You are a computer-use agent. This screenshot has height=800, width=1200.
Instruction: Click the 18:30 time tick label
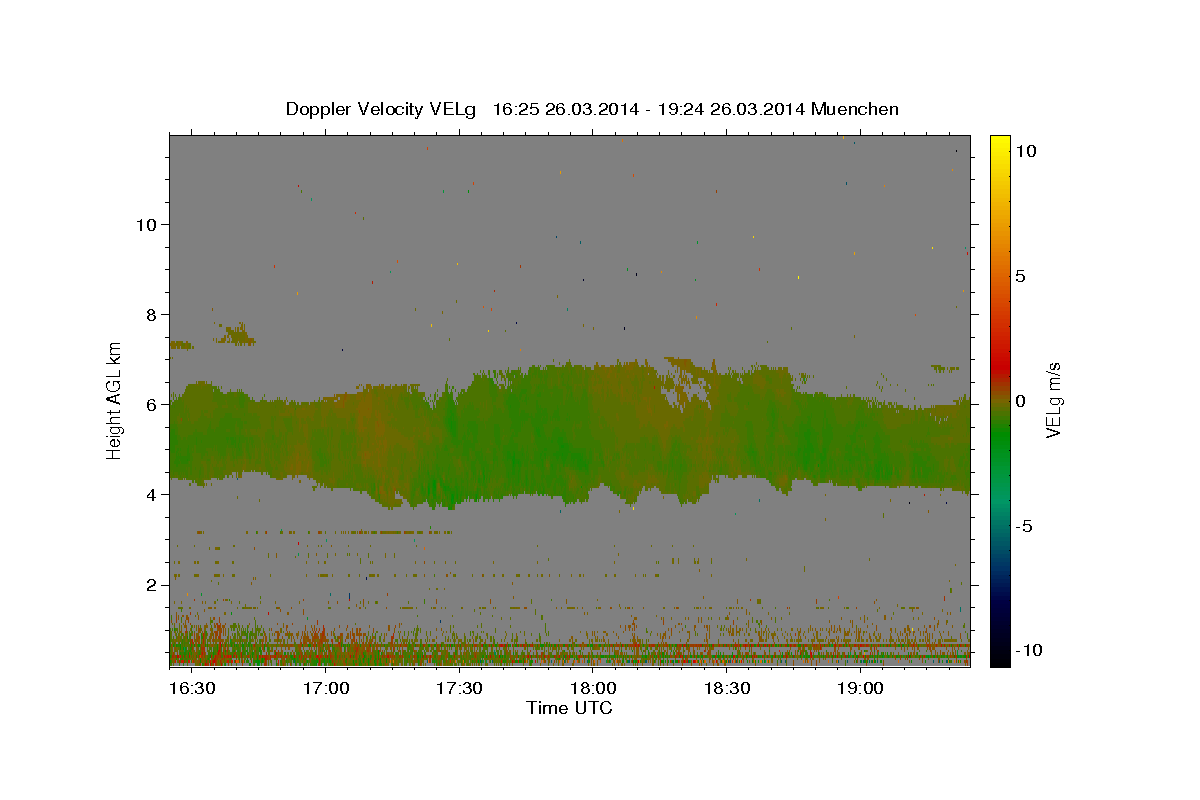point(726,689)
